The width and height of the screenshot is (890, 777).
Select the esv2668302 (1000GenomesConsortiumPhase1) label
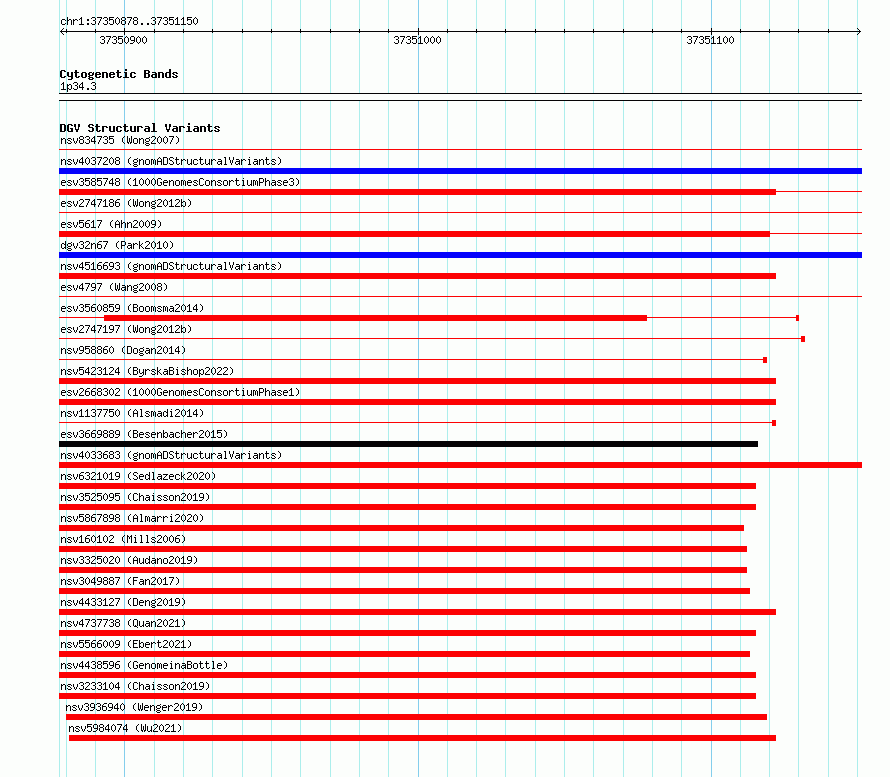(180, 392)
